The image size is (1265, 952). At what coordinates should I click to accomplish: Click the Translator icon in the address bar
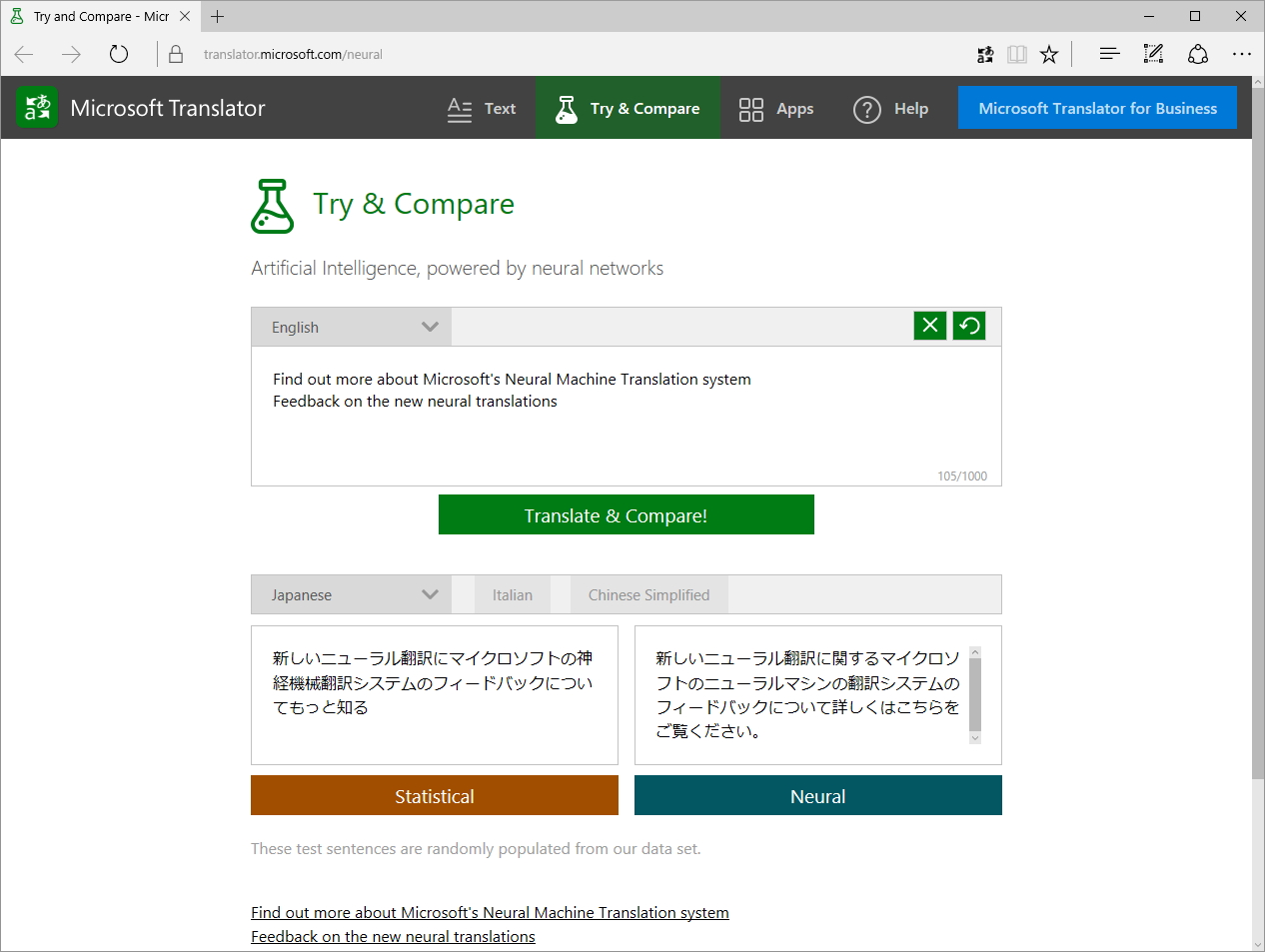click(x=985, y=54)
